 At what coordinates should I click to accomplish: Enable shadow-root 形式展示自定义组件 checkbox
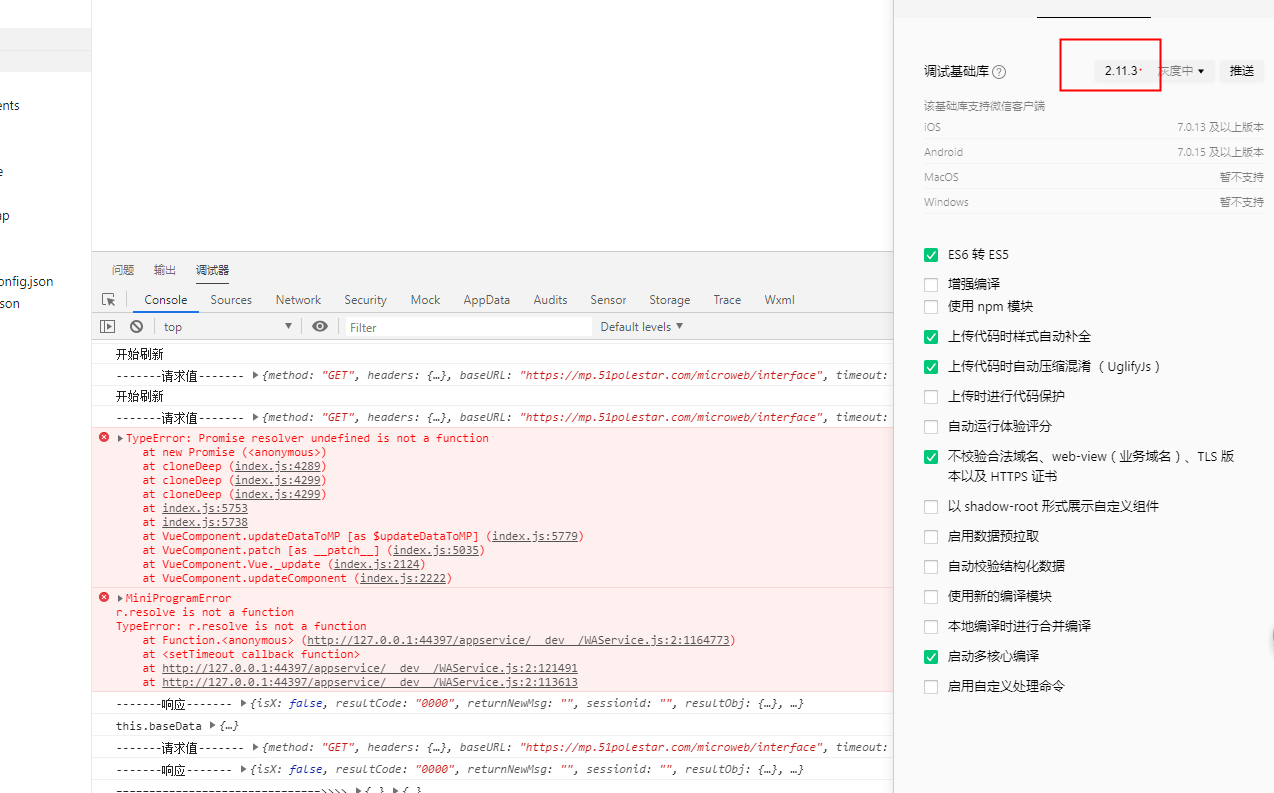click(x=931, y=507)
